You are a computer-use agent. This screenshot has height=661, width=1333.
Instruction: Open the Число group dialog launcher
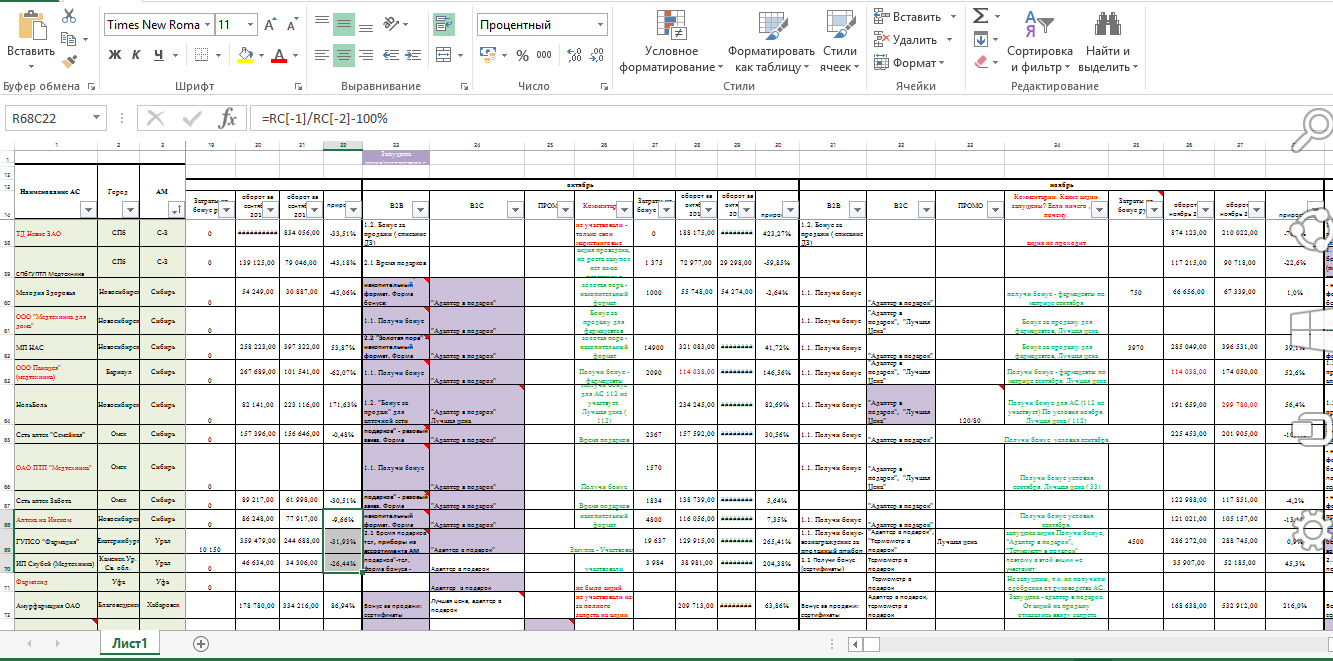[x=606, y=86]
